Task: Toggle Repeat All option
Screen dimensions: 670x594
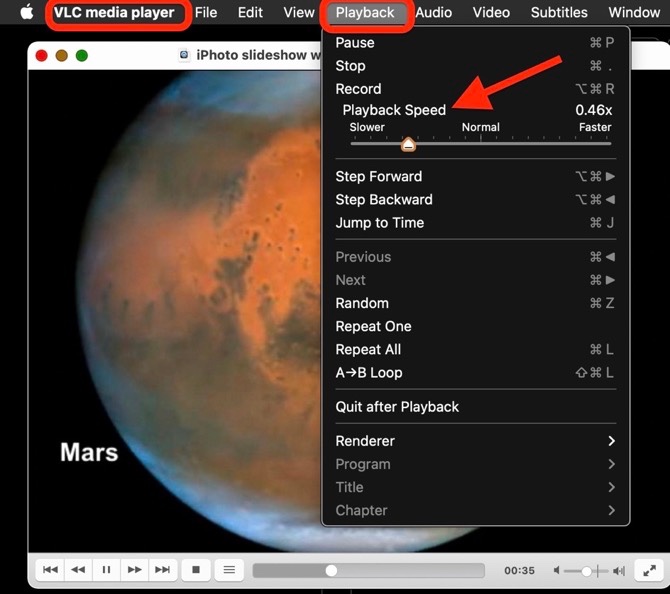Action: [475, 350]
